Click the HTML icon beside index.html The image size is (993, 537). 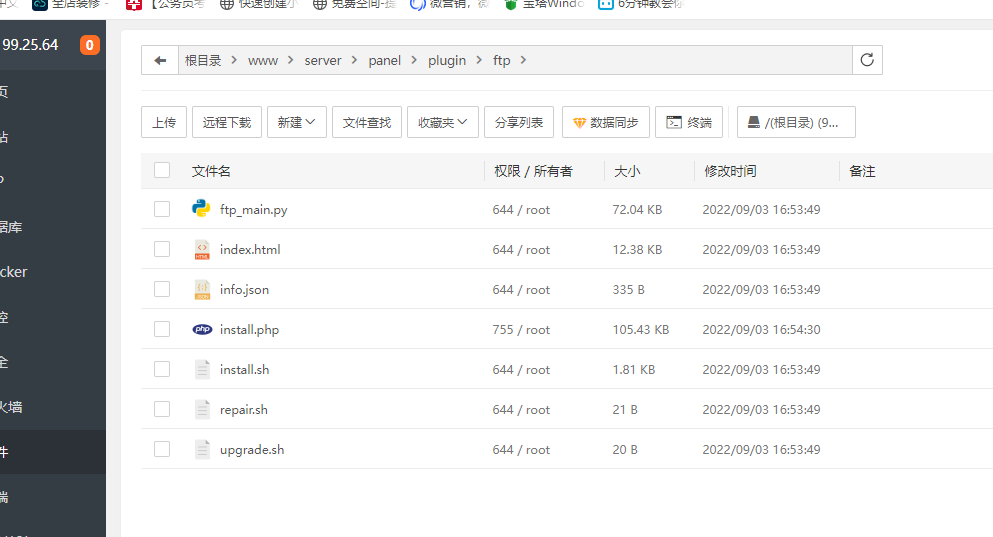202,250
